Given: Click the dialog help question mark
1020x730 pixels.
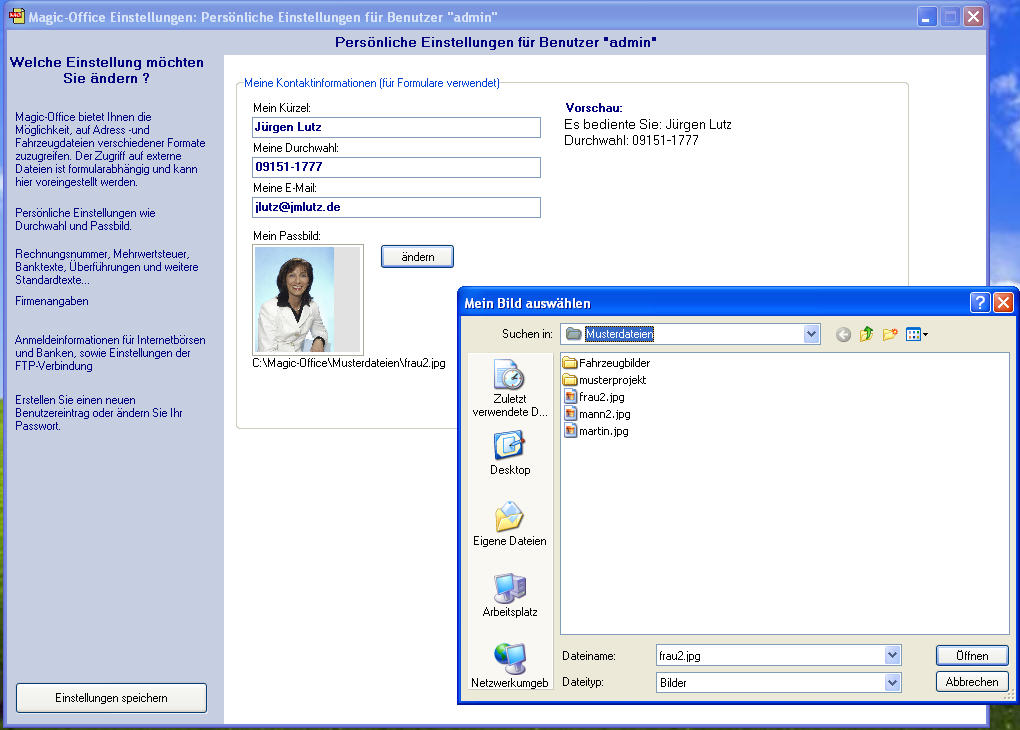Looking at the screenshot, I should [x=980, y=303].
